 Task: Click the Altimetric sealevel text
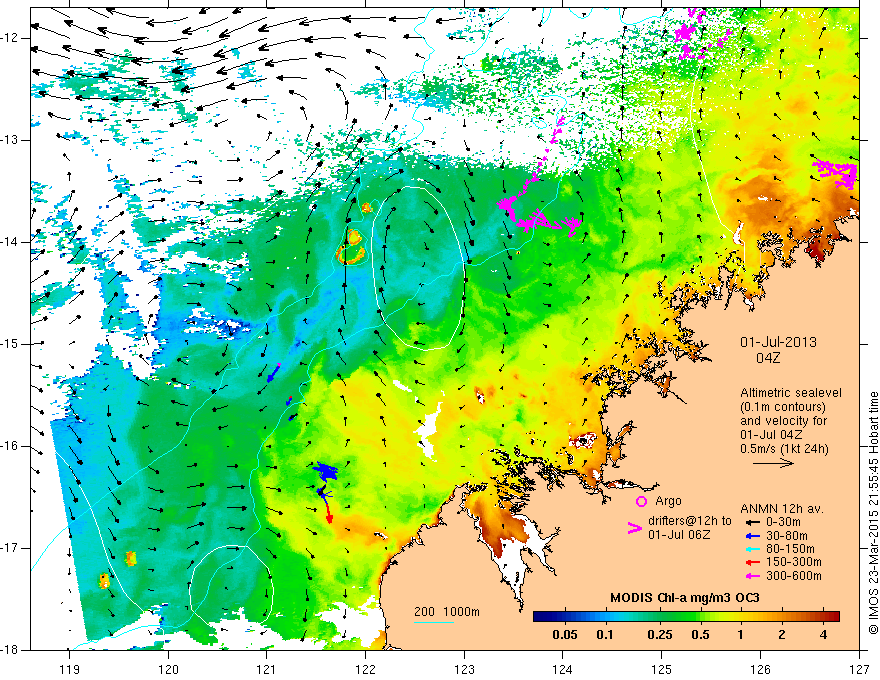coord(791,393)
